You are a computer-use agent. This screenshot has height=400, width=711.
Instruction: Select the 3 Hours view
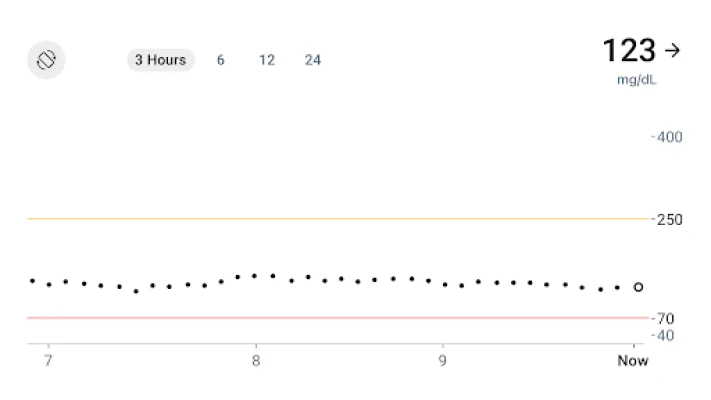(x=160, y=60)
